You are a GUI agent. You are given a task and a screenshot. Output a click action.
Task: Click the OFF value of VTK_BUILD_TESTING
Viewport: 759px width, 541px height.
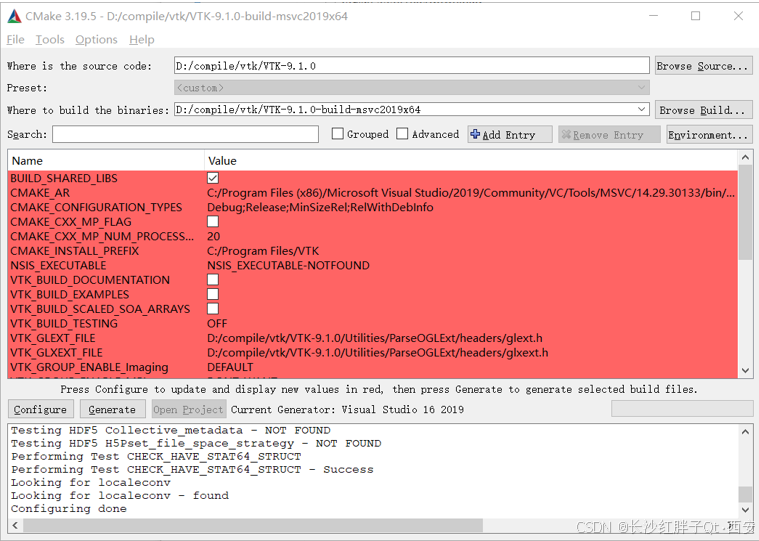(x=217, y=323)
